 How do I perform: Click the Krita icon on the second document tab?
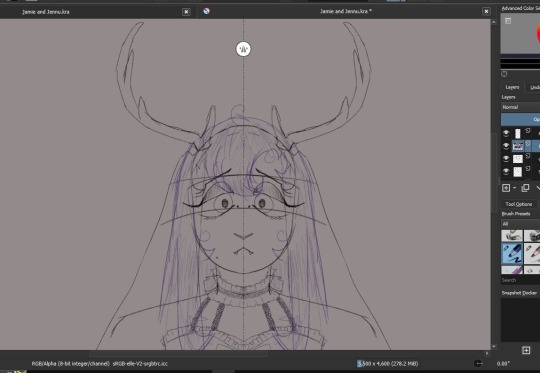pyautogui.click(x=206, y=11)
